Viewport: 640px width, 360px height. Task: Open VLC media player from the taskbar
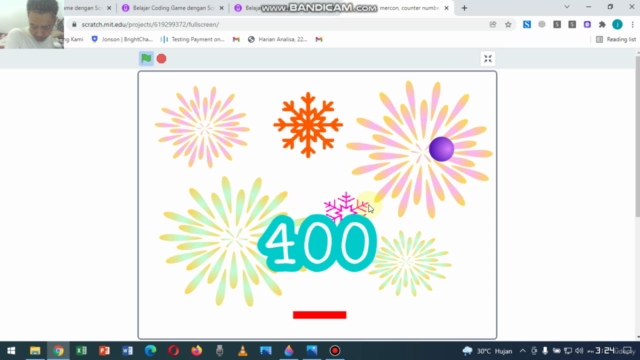point(242,351)
